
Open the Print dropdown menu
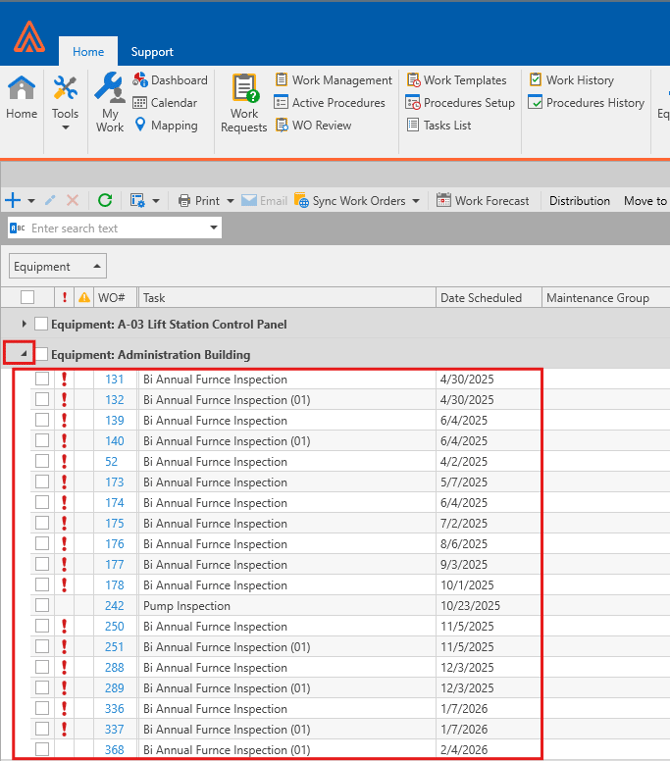click(231, 201)
